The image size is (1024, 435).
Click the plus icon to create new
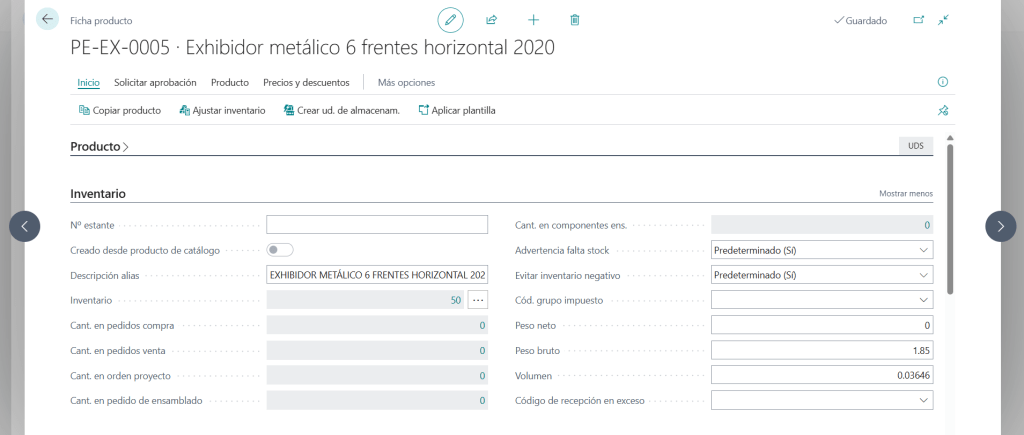[533, 20]
